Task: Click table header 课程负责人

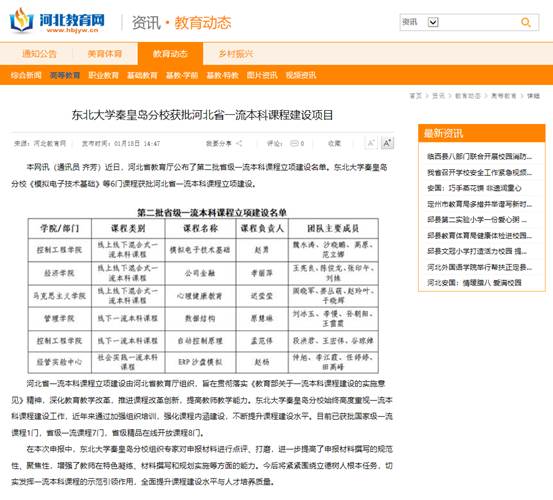Action: point(262,228)
